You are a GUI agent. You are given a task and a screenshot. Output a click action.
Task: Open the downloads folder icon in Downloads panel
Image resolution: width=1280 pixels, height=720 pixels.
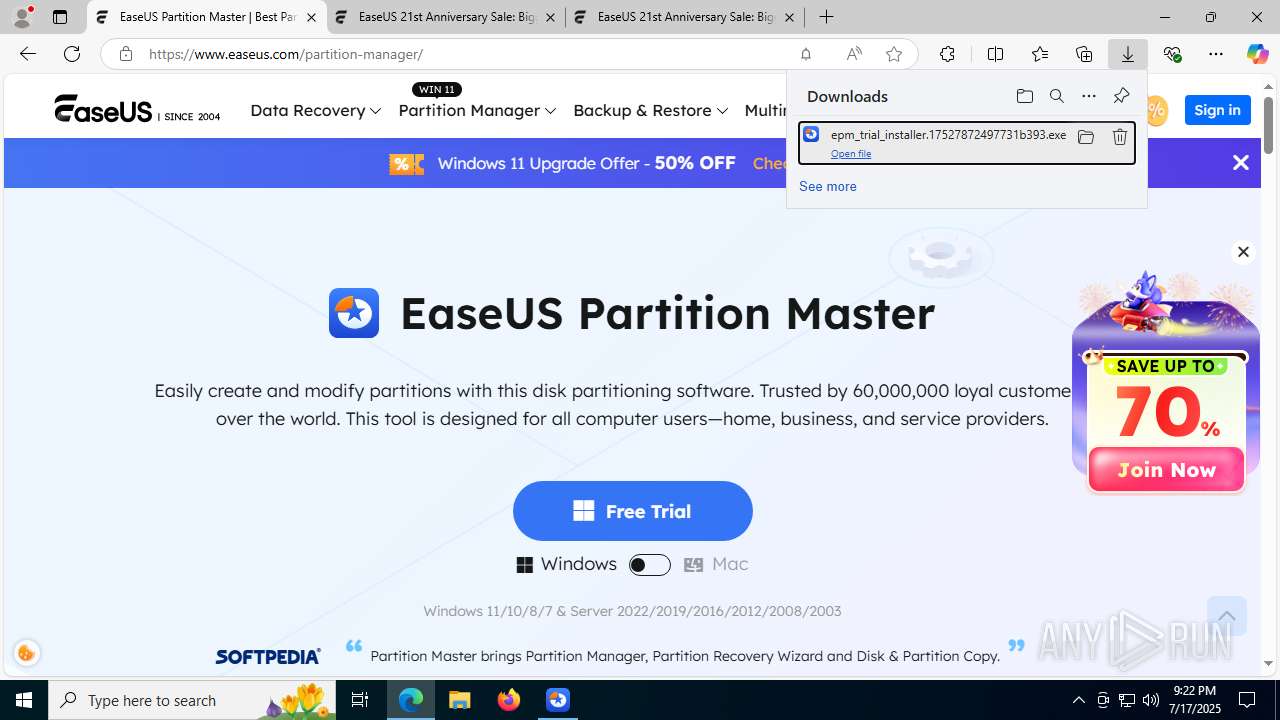click(x=1024, y=96)
